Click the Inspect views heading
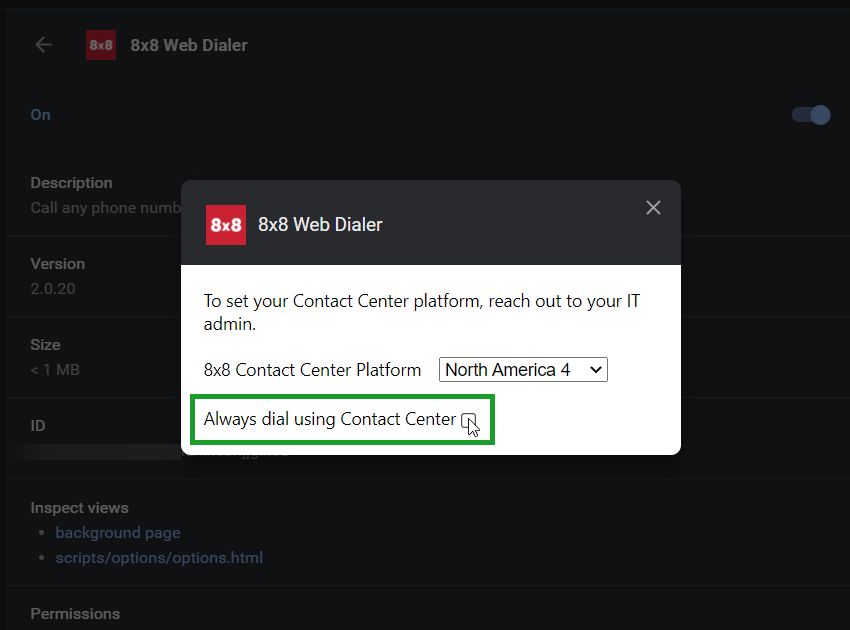 pos(80,508)
